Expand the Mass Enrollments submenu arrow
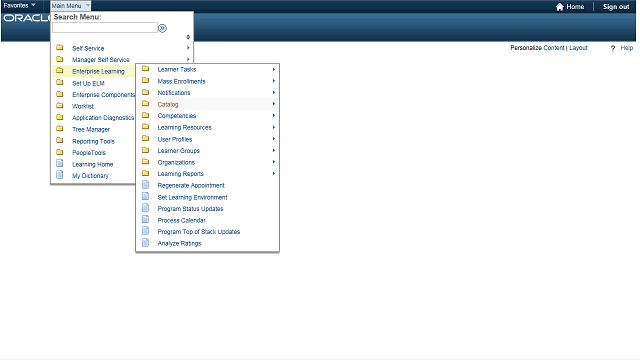This screenshot has height=360, width=640. [274, 81]
